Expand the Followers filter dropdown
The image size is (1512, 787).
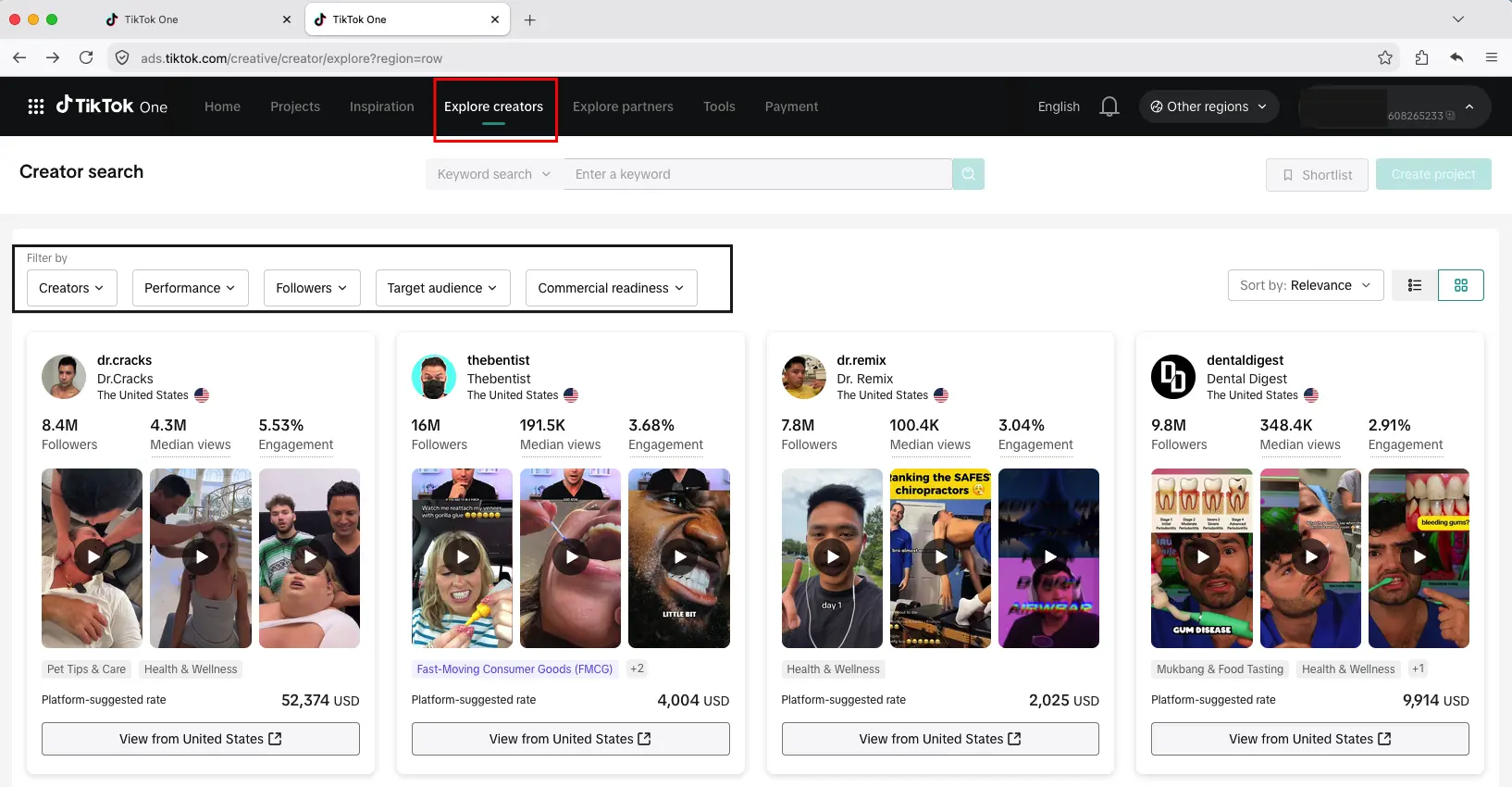pos(312,288)
